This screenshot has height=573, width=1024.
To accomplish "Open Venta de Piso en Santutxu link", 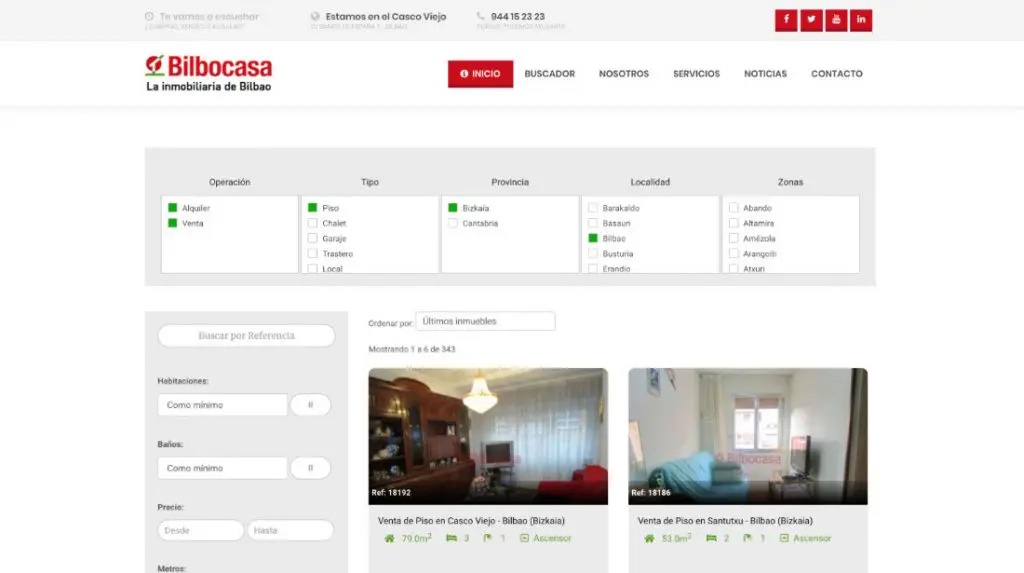I will 725,521.
